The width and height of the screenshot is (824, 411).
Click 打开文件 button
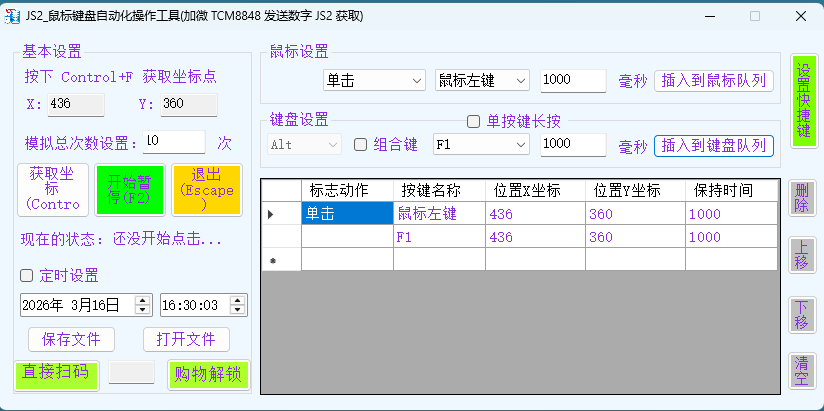186,340
